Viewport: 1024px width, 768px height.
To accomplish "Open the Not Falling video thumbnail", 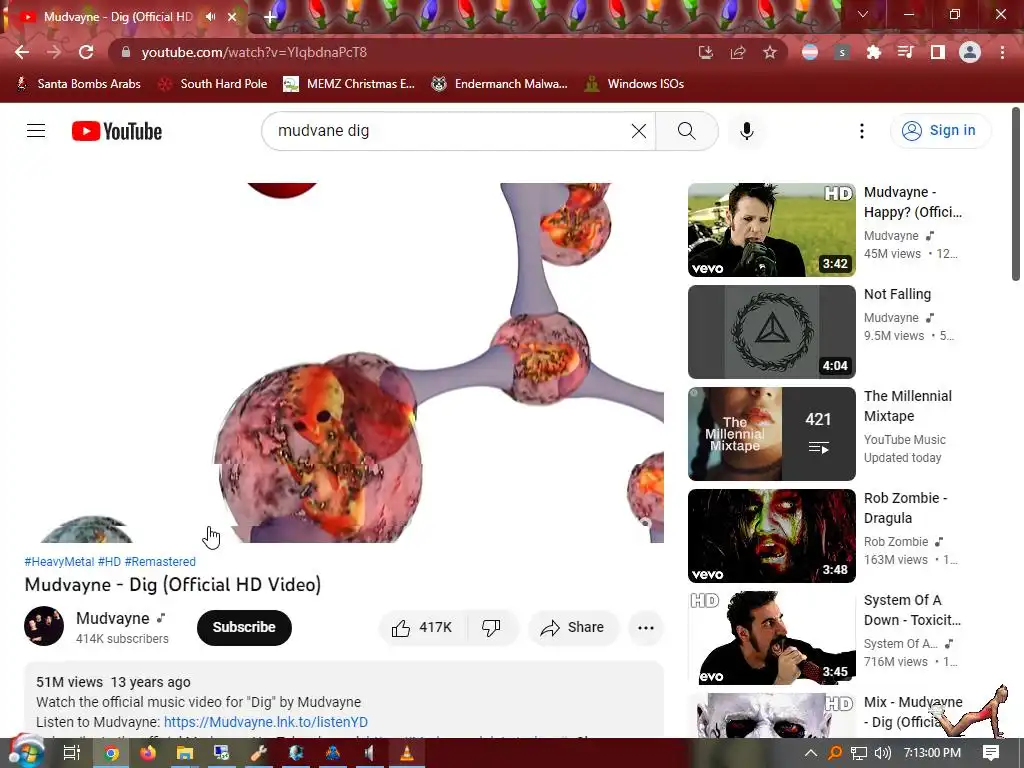I will pyautogui.click(x=771, y=332).
